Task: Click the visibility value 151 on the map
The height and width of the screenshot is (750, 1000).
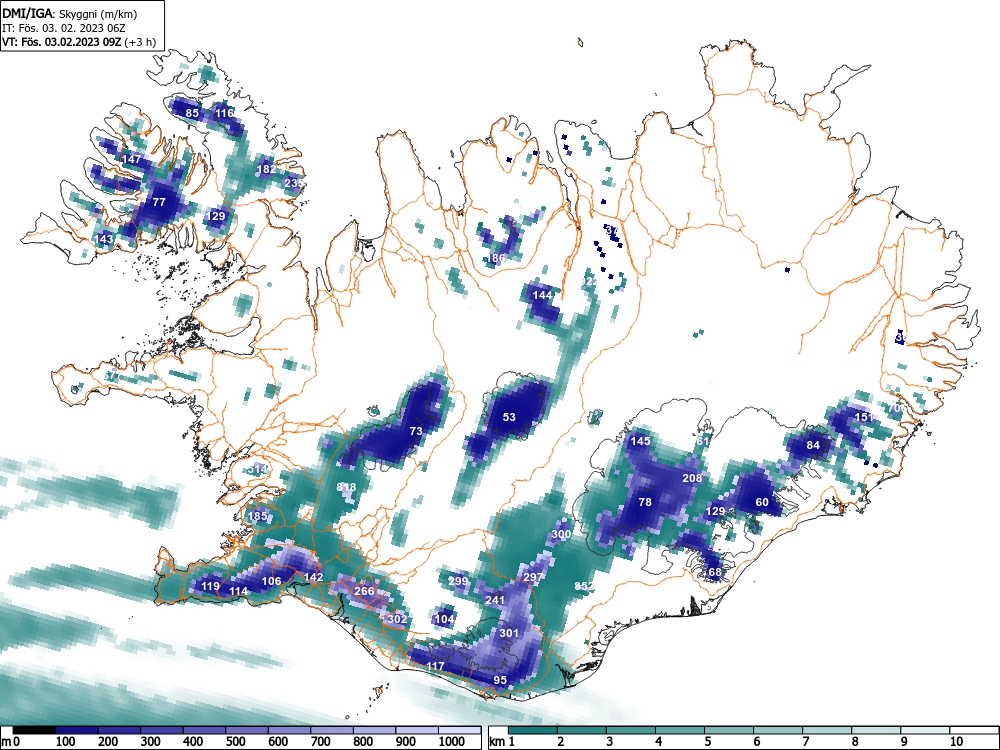Action: coord(864,417)
